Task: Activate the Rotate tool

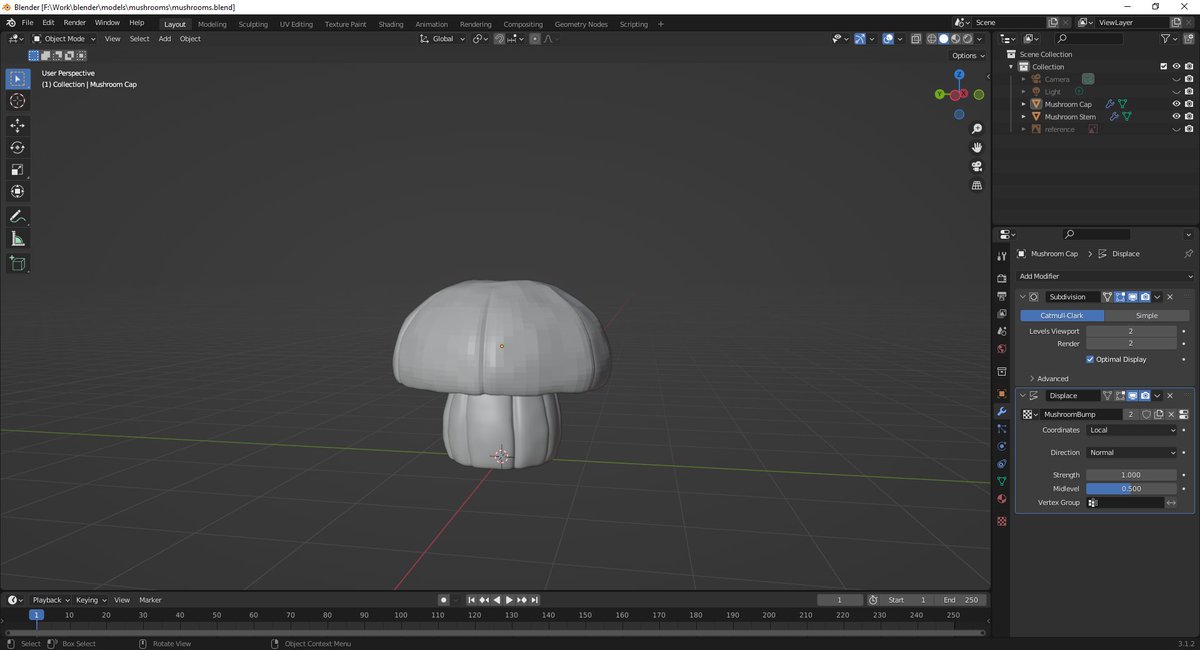Action: click(x=18, y=147)
